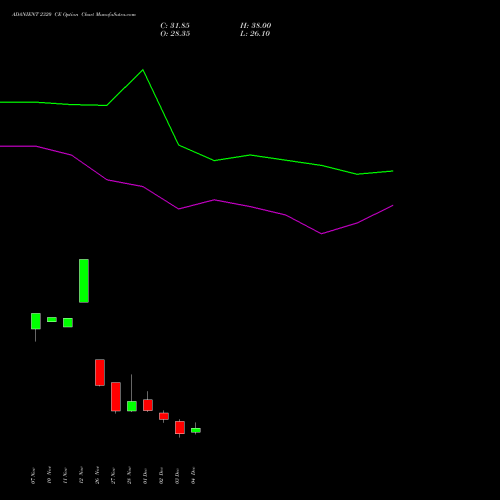
Task: Click the 28 Nov date label
Action: pos(129,476)
